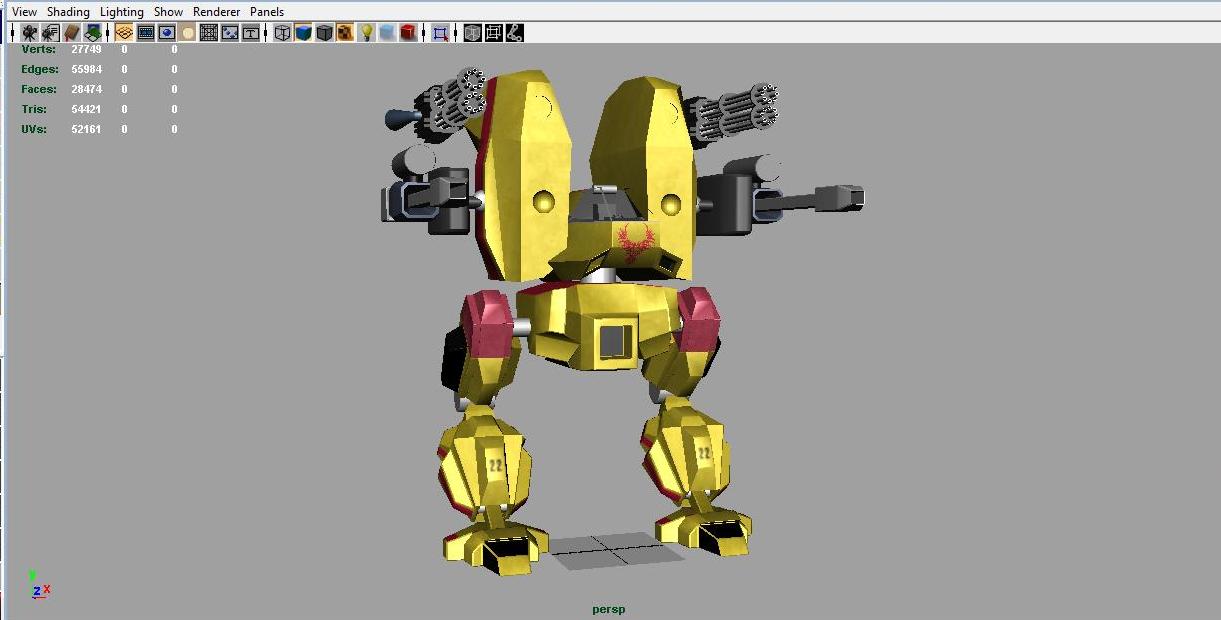The width and height of the screenshot is (1221, 620).
Task: Click the face count 28474
Action: [86, 89]
